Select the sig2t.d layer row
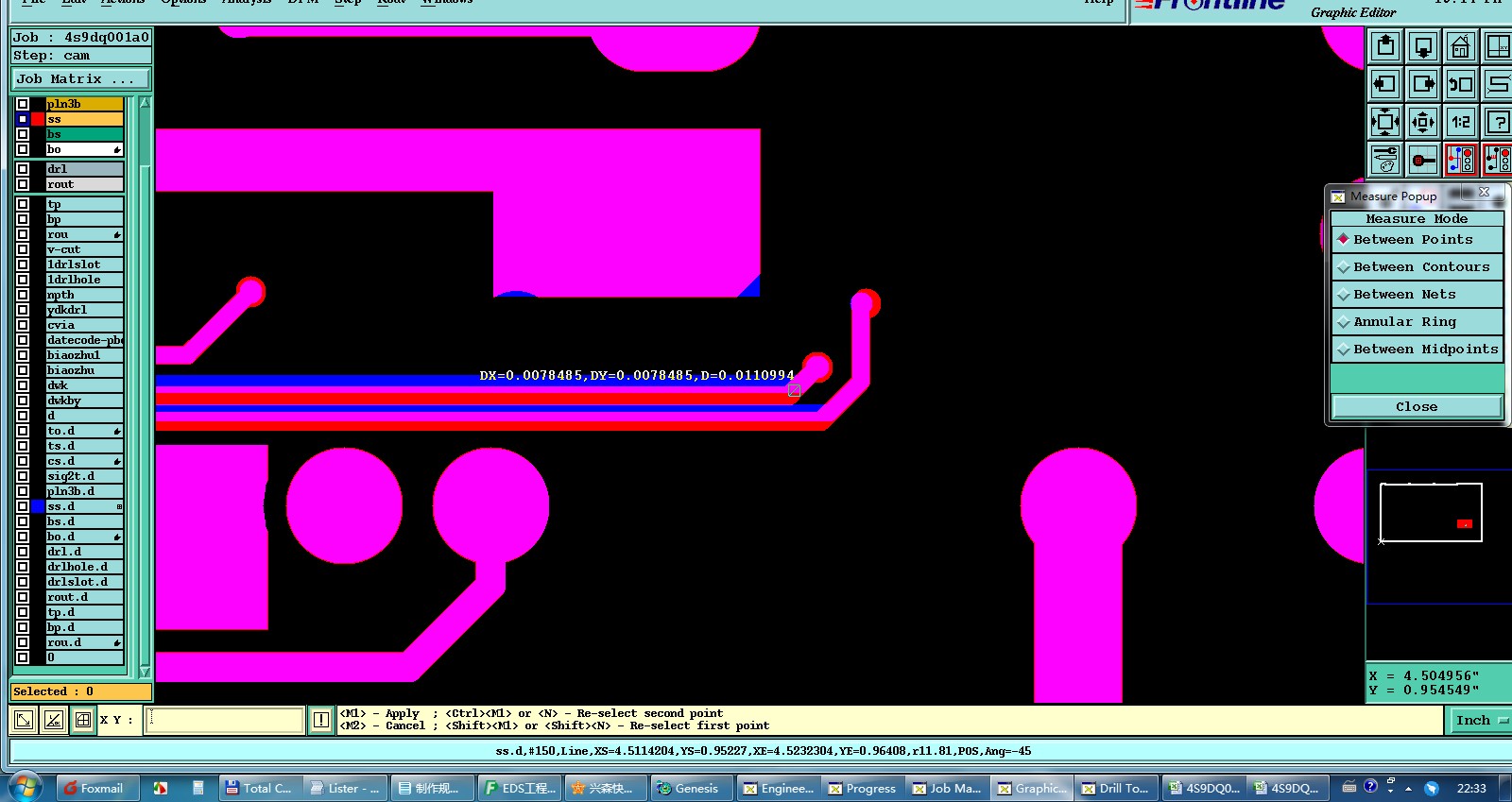Image resolution: width=1512 pixels, height=802 pixels. 85,476
